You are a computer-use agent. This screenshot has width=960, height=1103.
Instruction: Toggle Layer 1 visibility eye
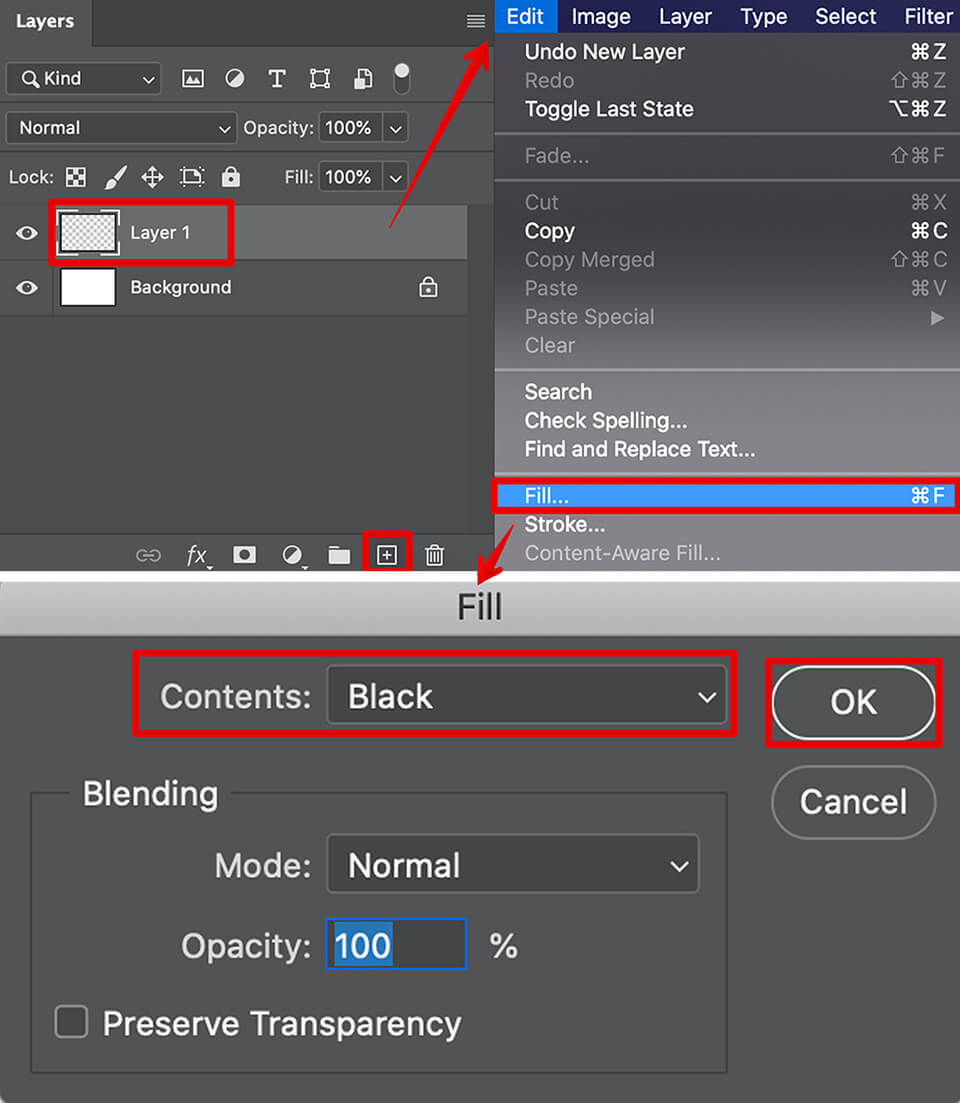pyautogui.click(x=25, y=232)
